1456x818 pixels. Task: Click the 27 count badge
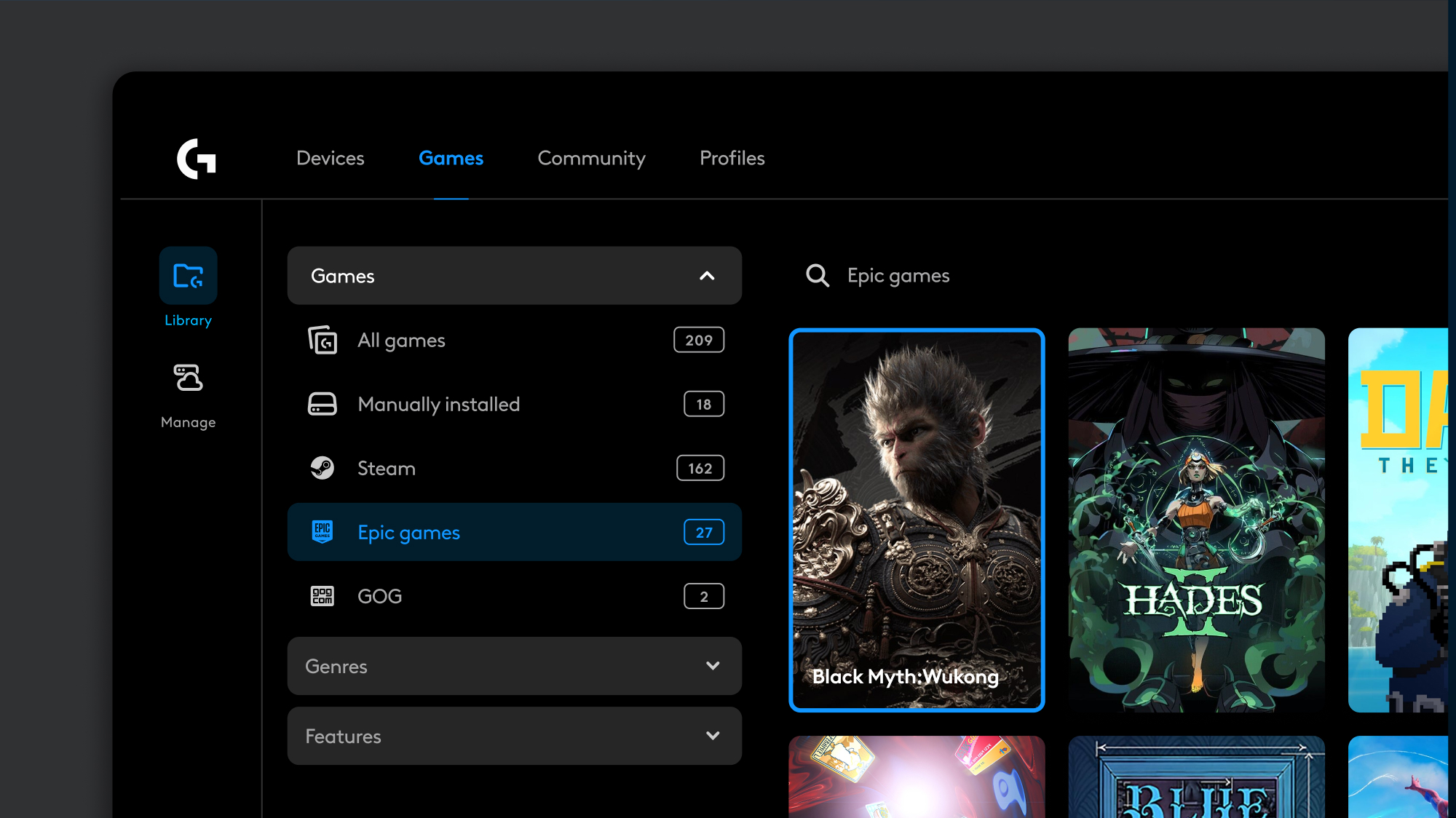(704, 532)
